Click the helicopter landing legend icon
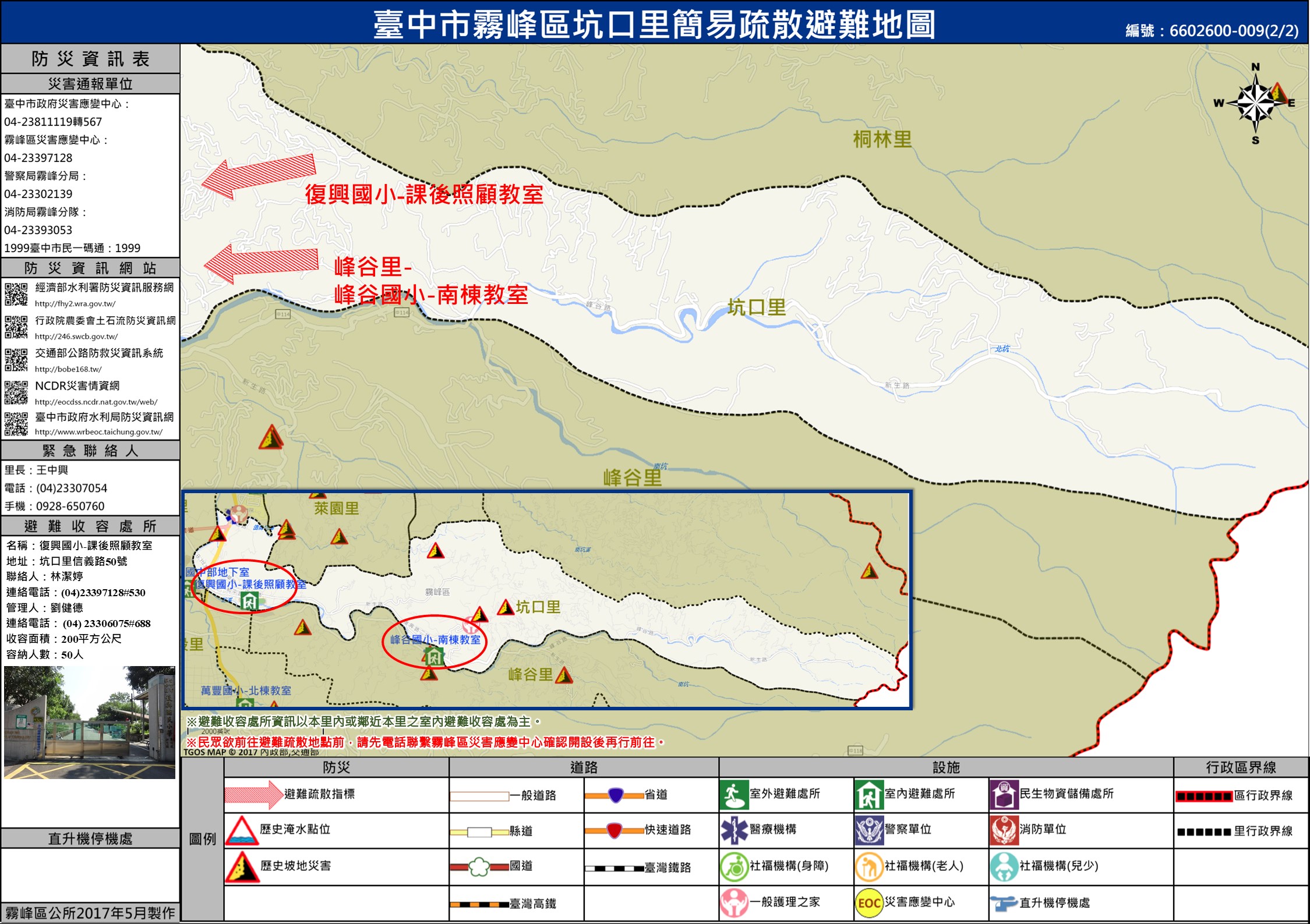Viewport: 1310px width, 924px height. coord(1004,904)
